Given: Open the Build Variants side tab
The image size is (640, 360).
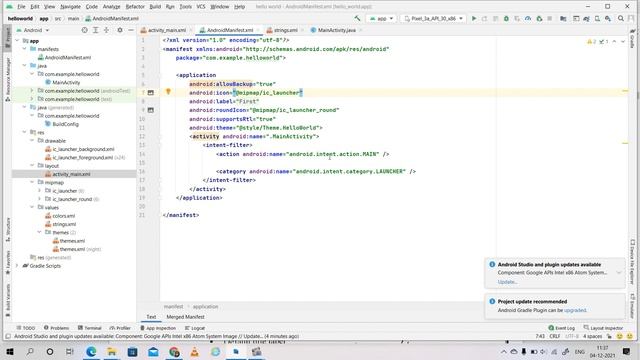Looking at the screenshot, I should [x=8, y=300].
